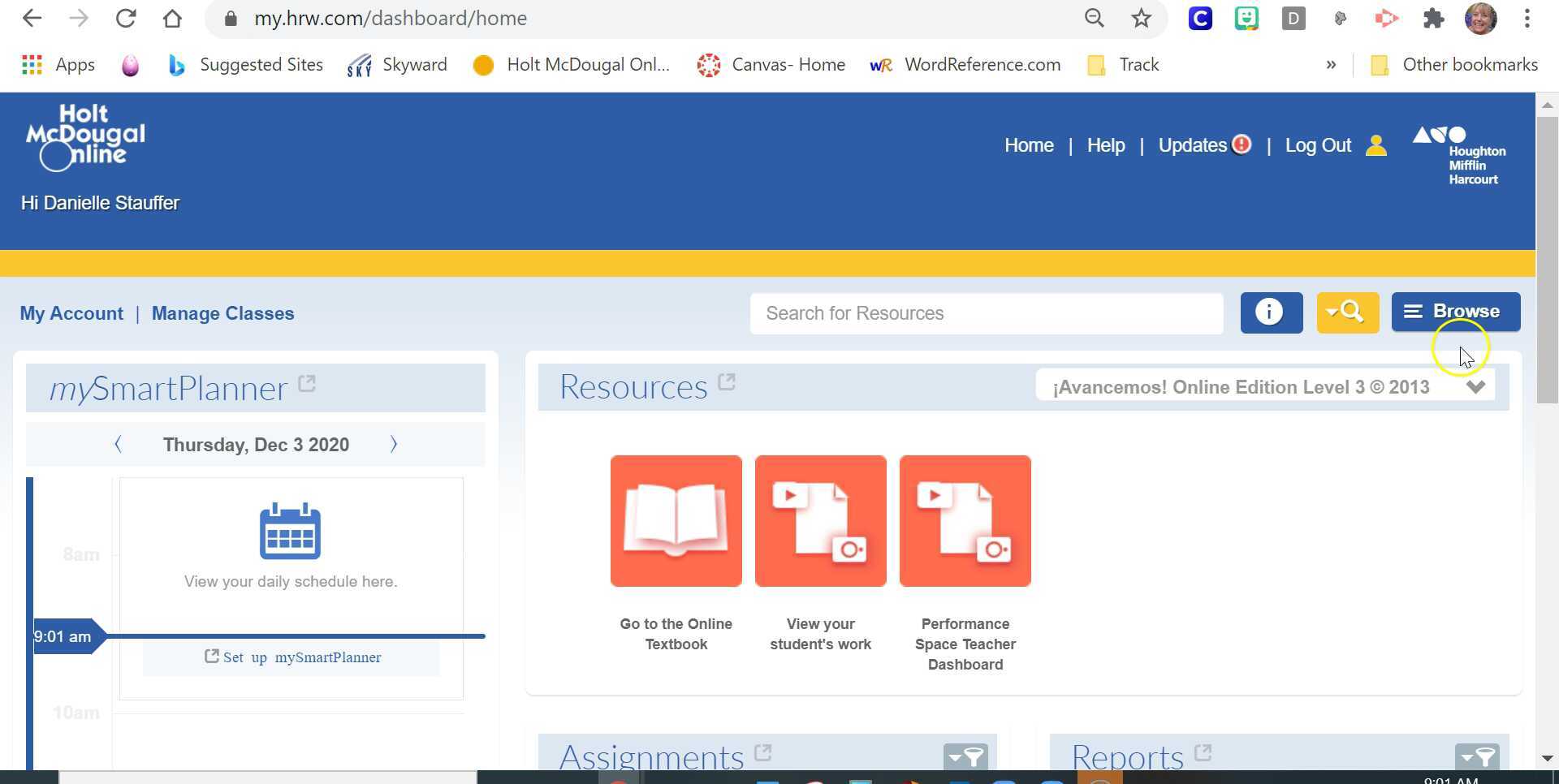This screenshot has width=1559, height=784.
Task: Click the blue information icon button
Action: point(1271,312)
